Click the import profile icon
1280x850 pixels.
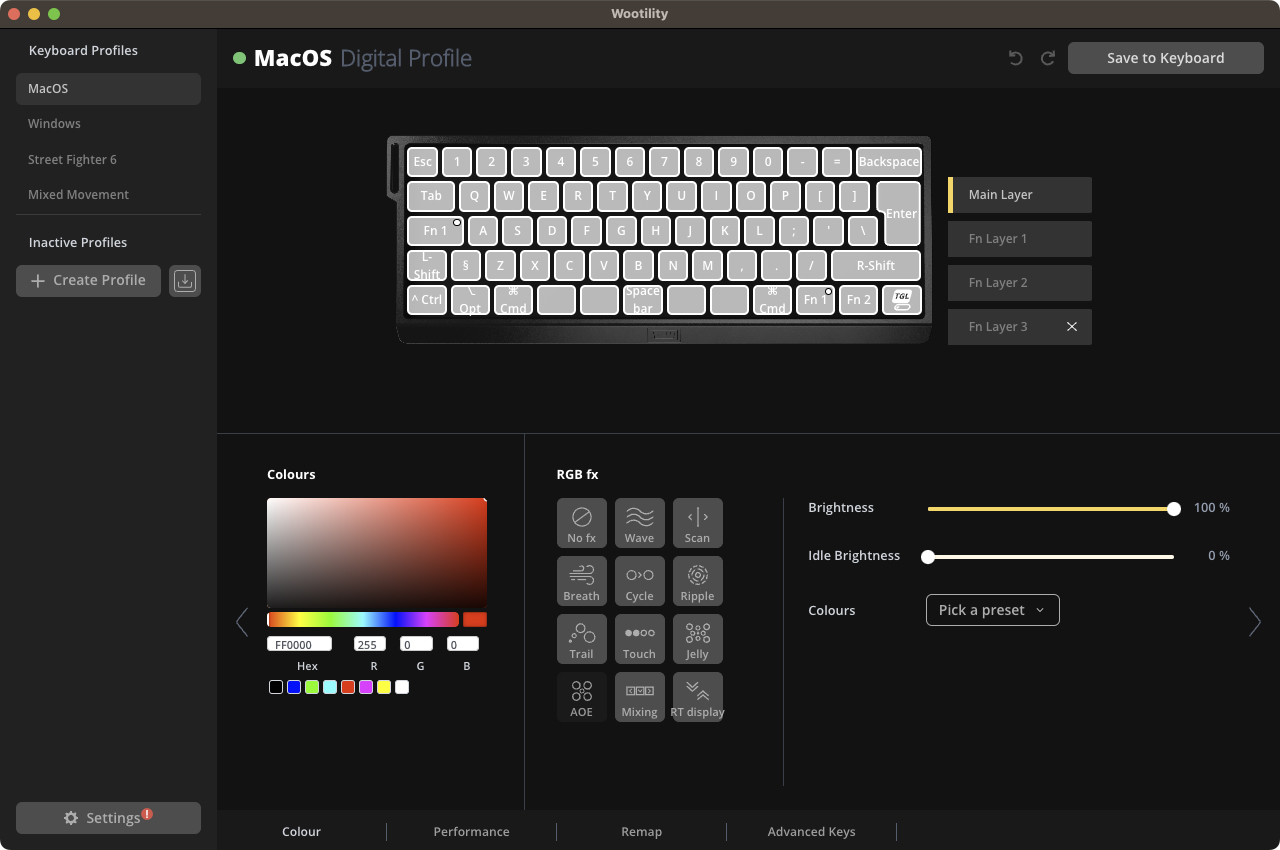184,281
